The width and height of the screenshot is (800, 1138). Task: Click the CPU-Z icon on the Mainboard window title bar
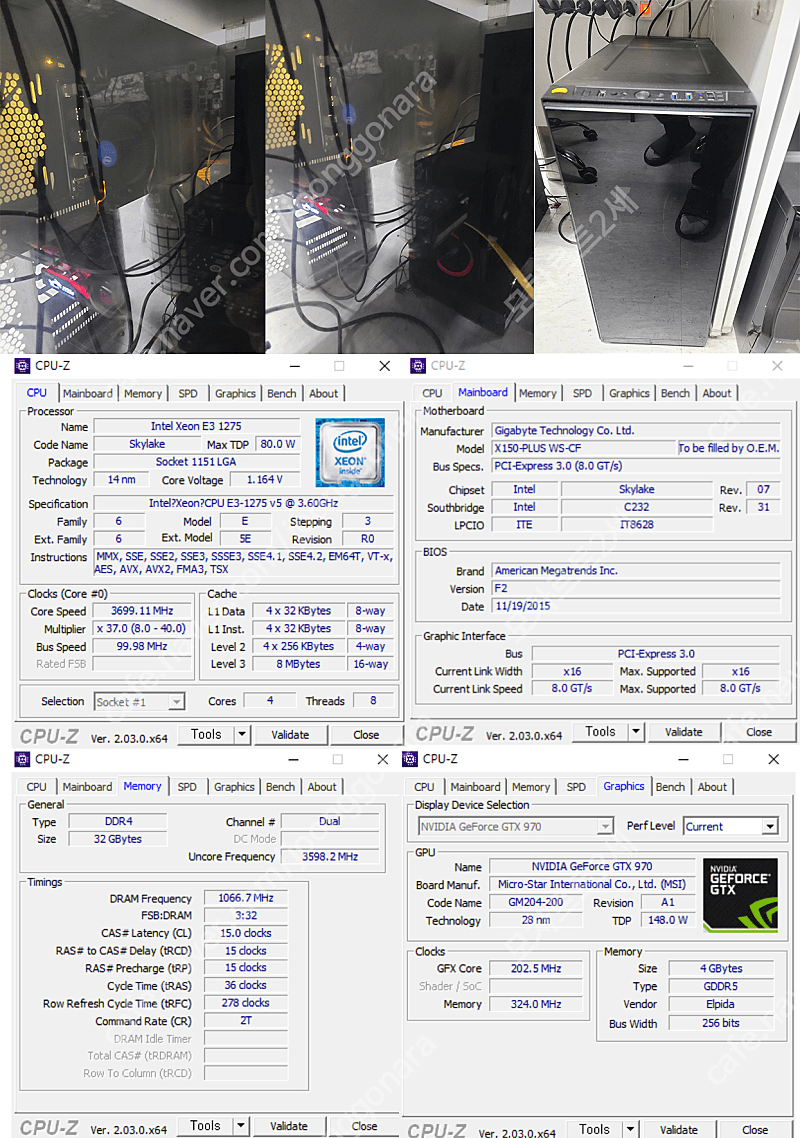pyautogui.click(x=419, y=365)
